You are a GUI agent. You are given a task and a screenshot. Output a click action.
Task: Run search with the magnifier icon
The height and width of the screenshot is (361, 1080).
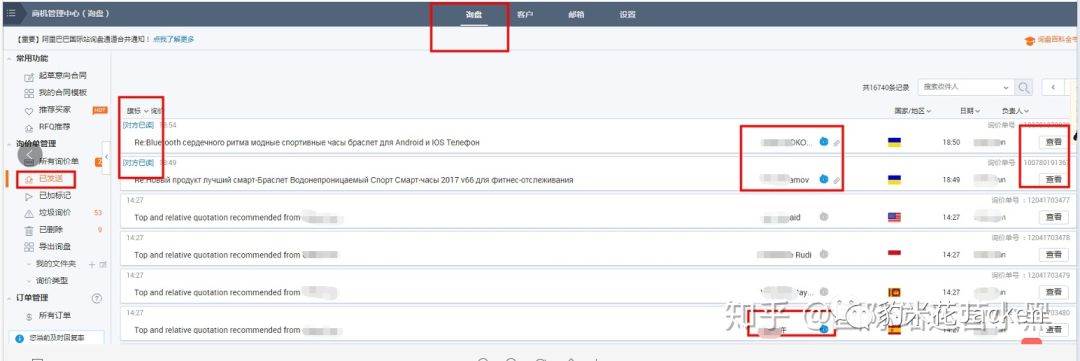1024,87
